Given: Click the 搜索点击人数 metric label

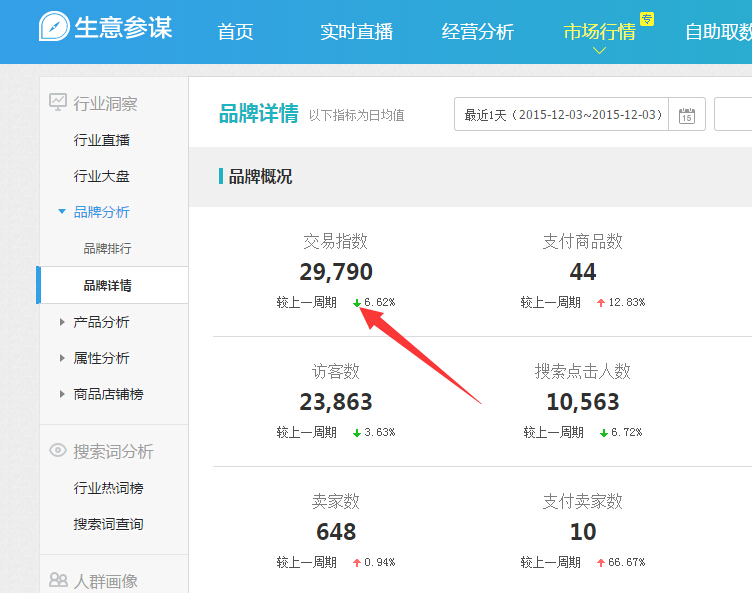Looking at the screenshot, I should pyautogui.click(x=583, y=371).
